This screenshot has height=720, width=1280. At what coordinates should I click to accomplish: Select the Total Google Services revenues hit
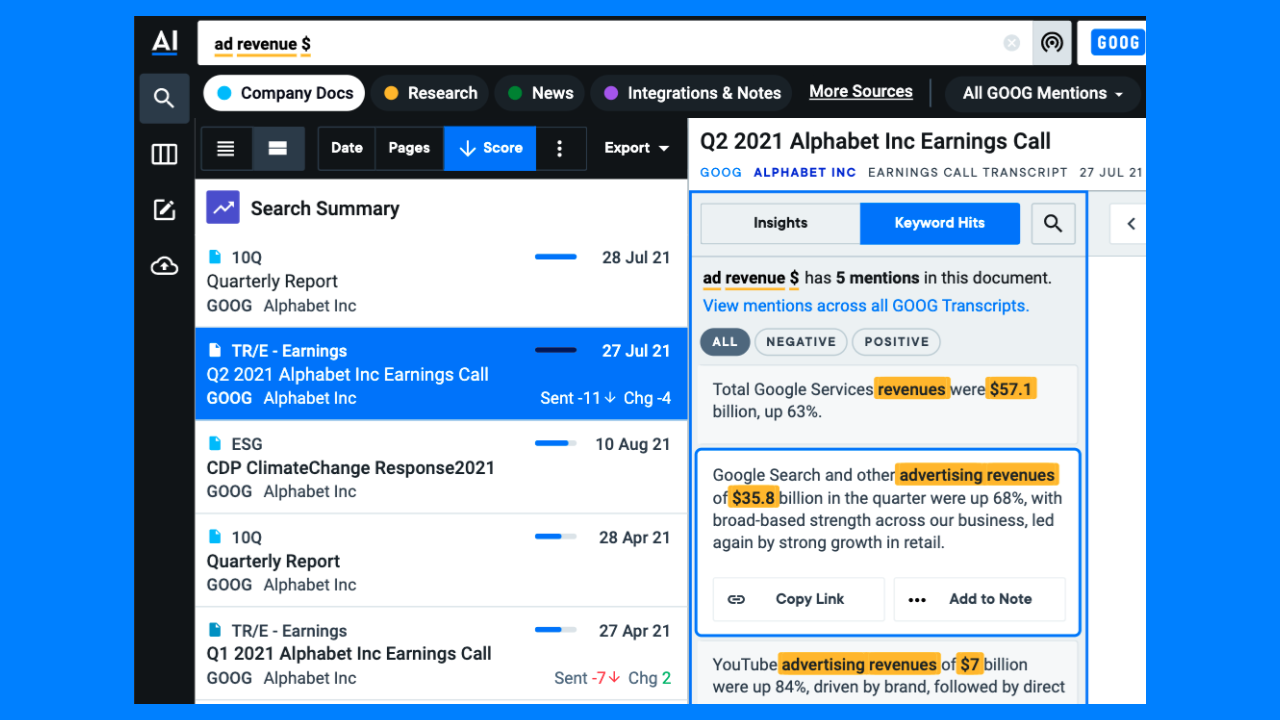coord(887,403)
